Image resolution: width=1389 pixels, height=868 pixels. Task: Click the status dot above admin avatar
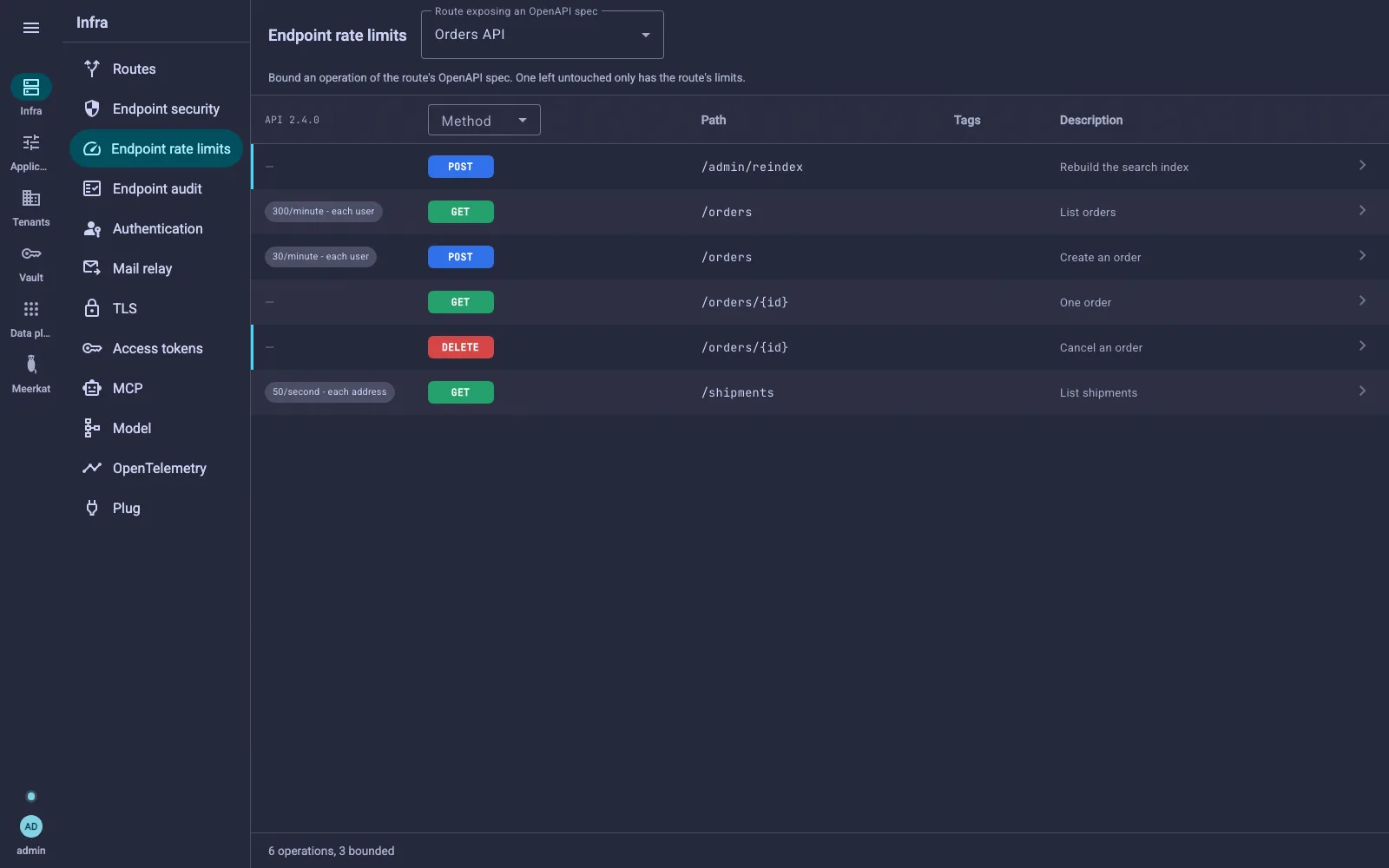(31, 796)
